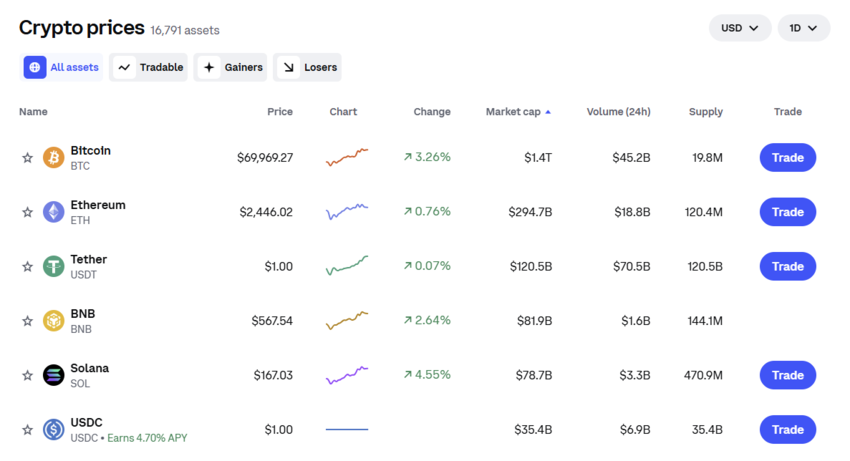Open the Solana price chart sparkline
Viewport: 850px width, 461px height.
pos(346,375)
